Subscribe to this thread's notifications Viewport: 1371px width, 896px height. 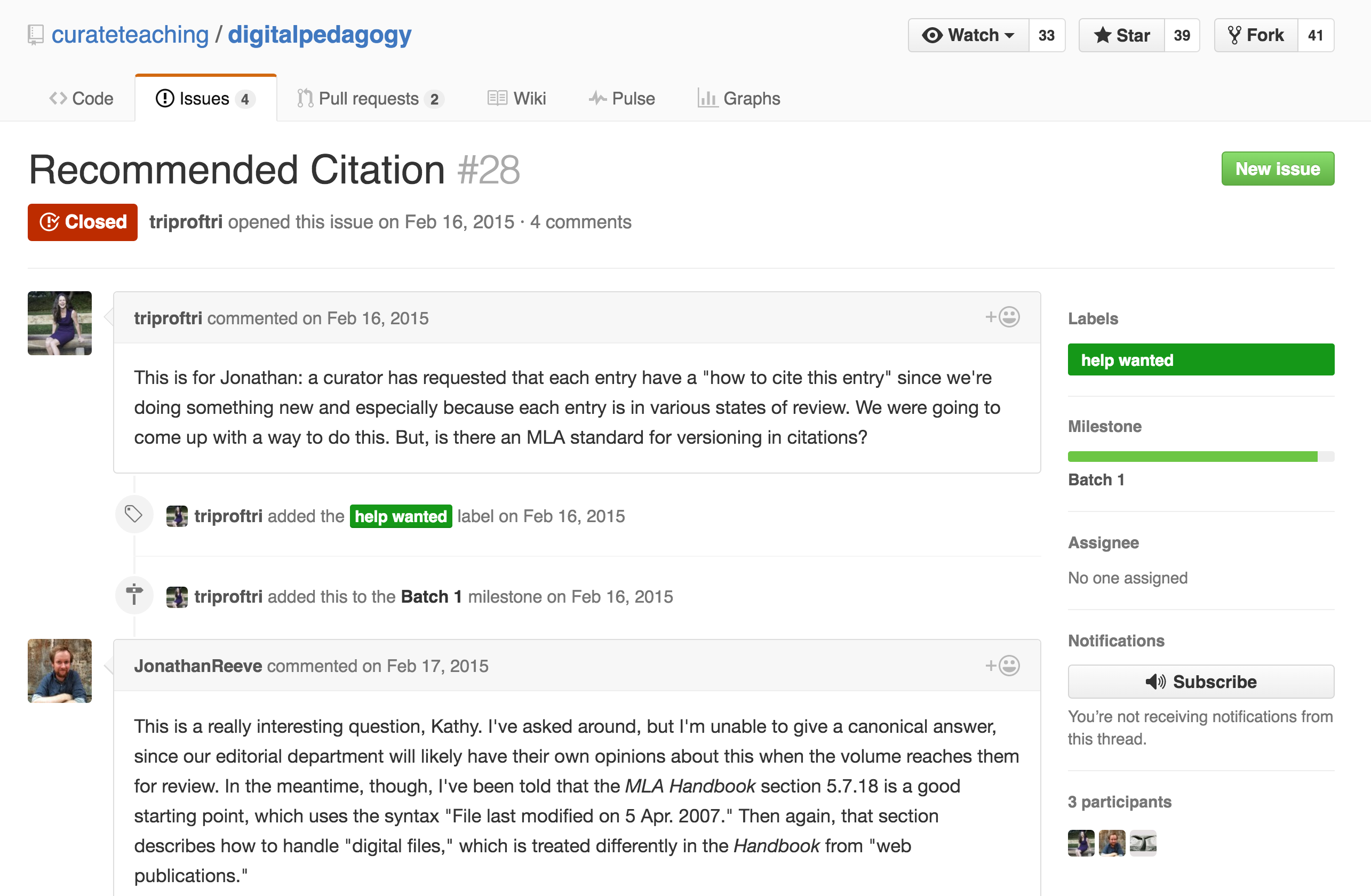point(1201,682)
